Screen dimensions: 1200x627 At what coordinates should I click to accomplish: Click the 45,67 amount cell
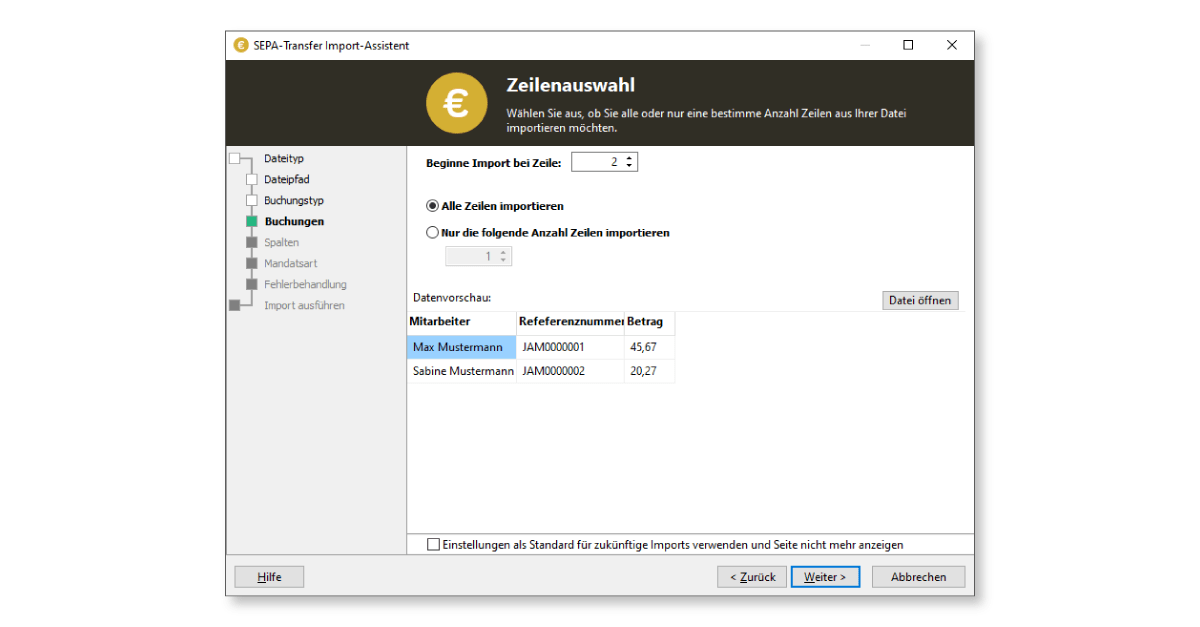(650, 347)
